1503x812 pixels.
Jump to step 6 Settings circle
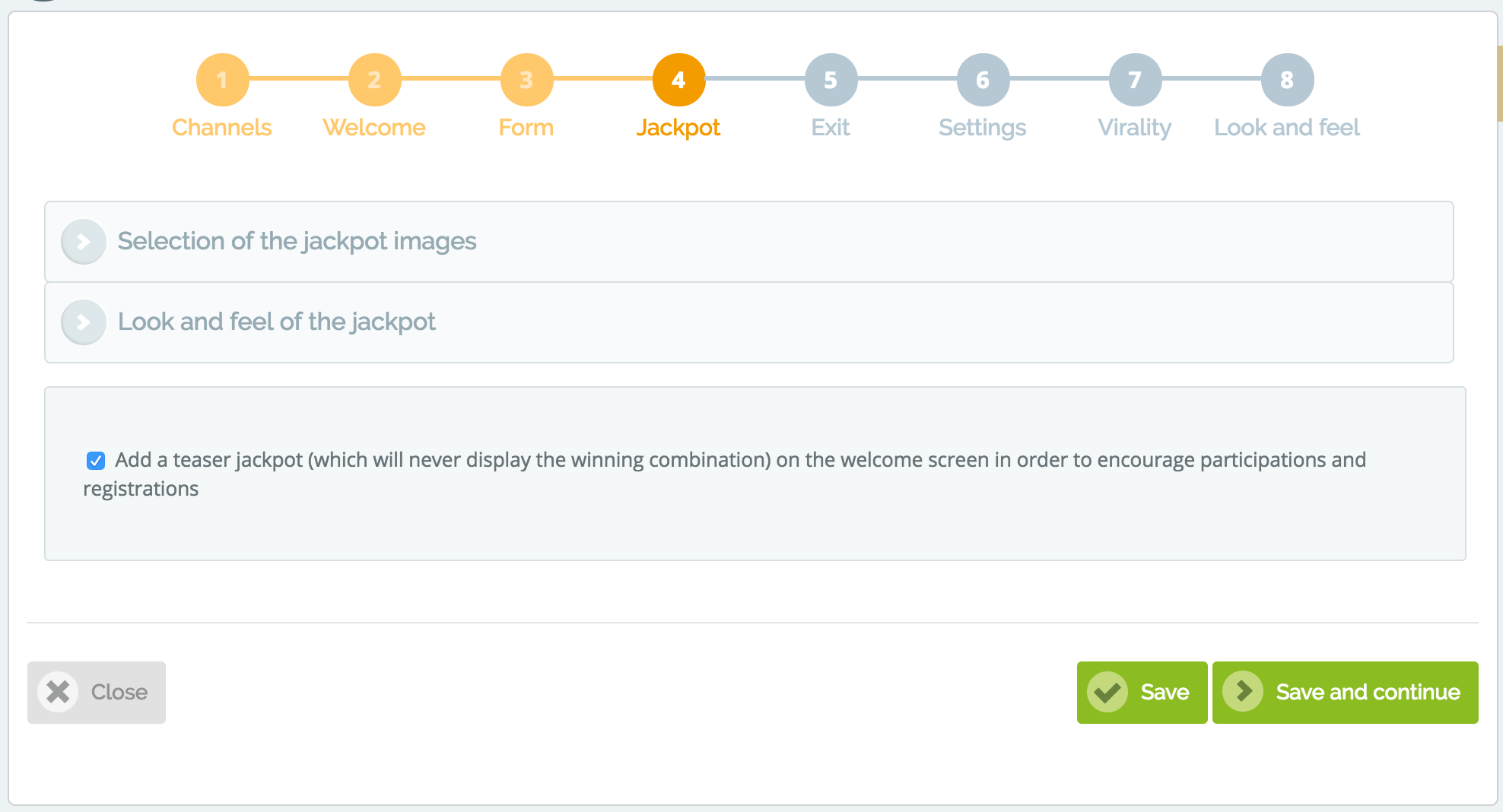pyautogui.click(x=983, y=80)
